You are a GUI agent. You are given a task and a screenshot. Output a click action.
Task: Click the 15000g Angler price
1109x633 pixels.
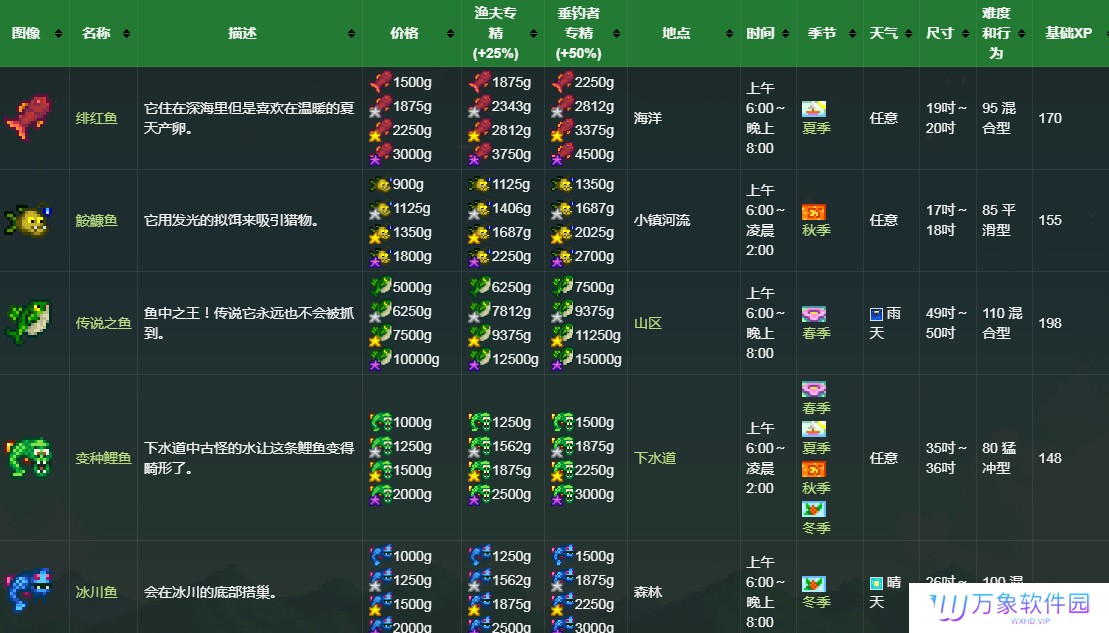pos(598,359)
